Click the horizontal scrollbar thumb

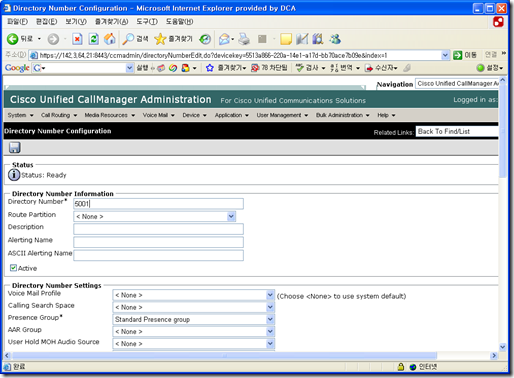224,356
